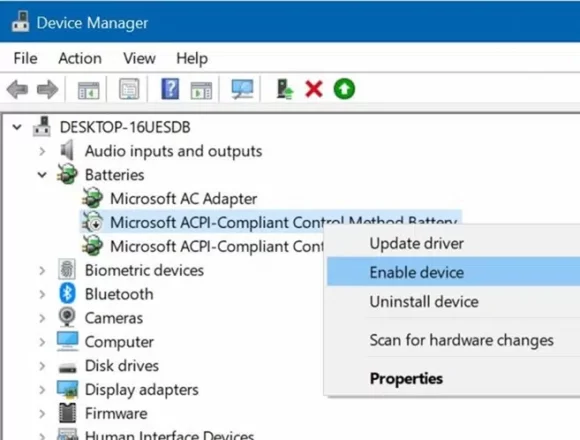Click the red X Uninstall device icon
This screenshot has height=440, width=580.
pyautogui.click(x=314, y=89)
